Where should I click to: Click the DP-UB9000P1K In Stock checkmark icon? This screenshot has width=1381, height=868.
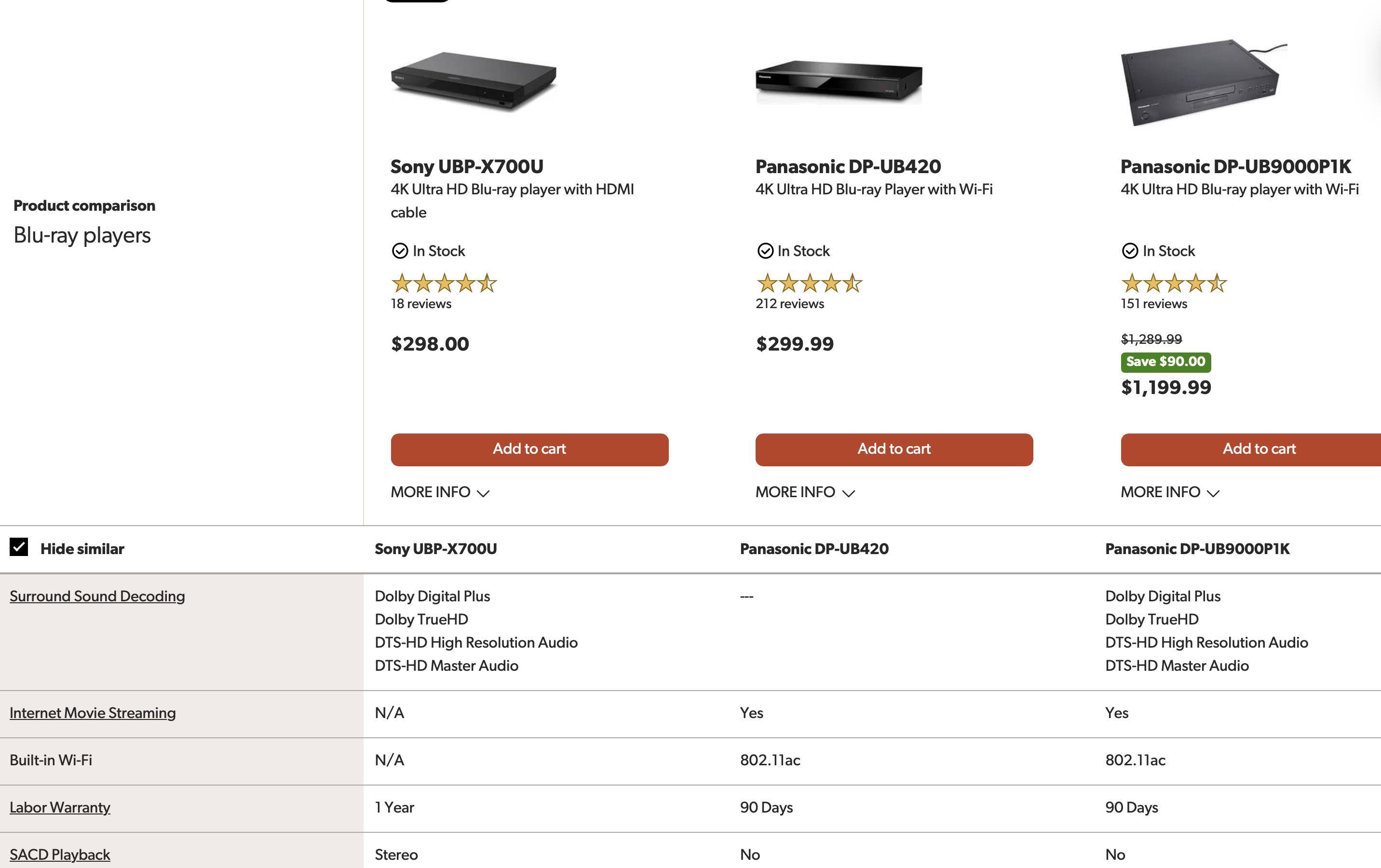coord(1130,251)
